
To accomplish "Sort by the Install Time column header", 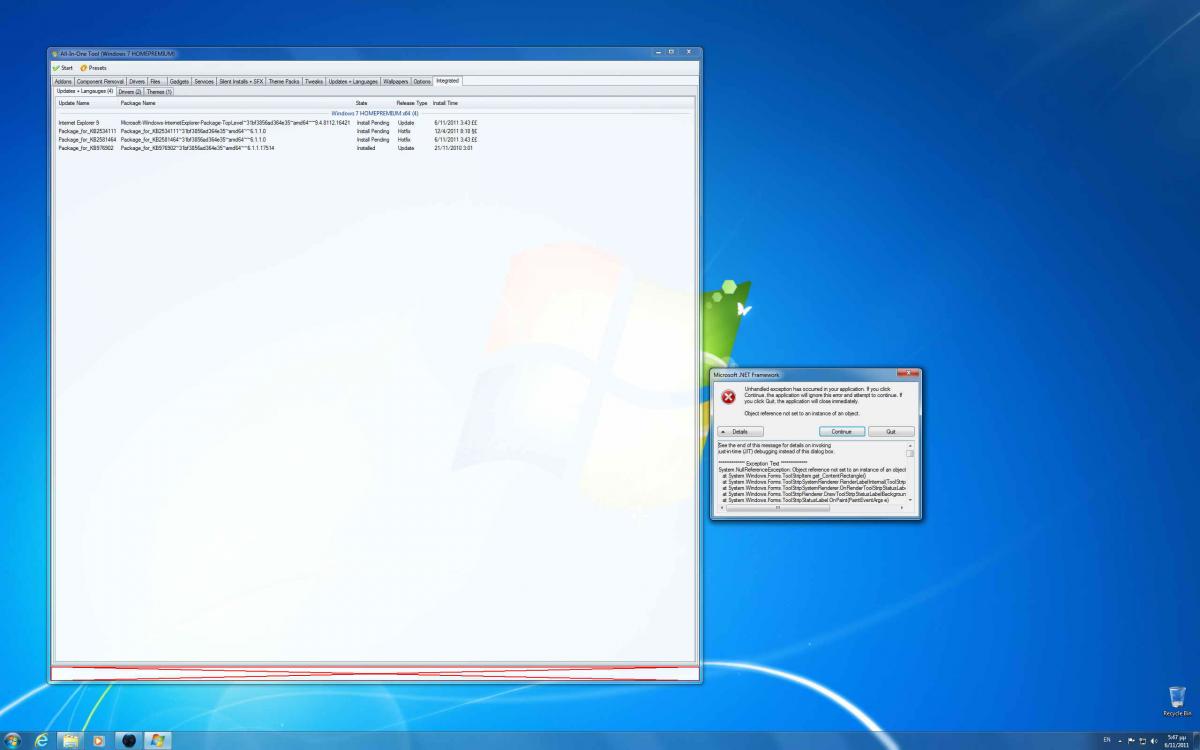I will tap(446, 103).
